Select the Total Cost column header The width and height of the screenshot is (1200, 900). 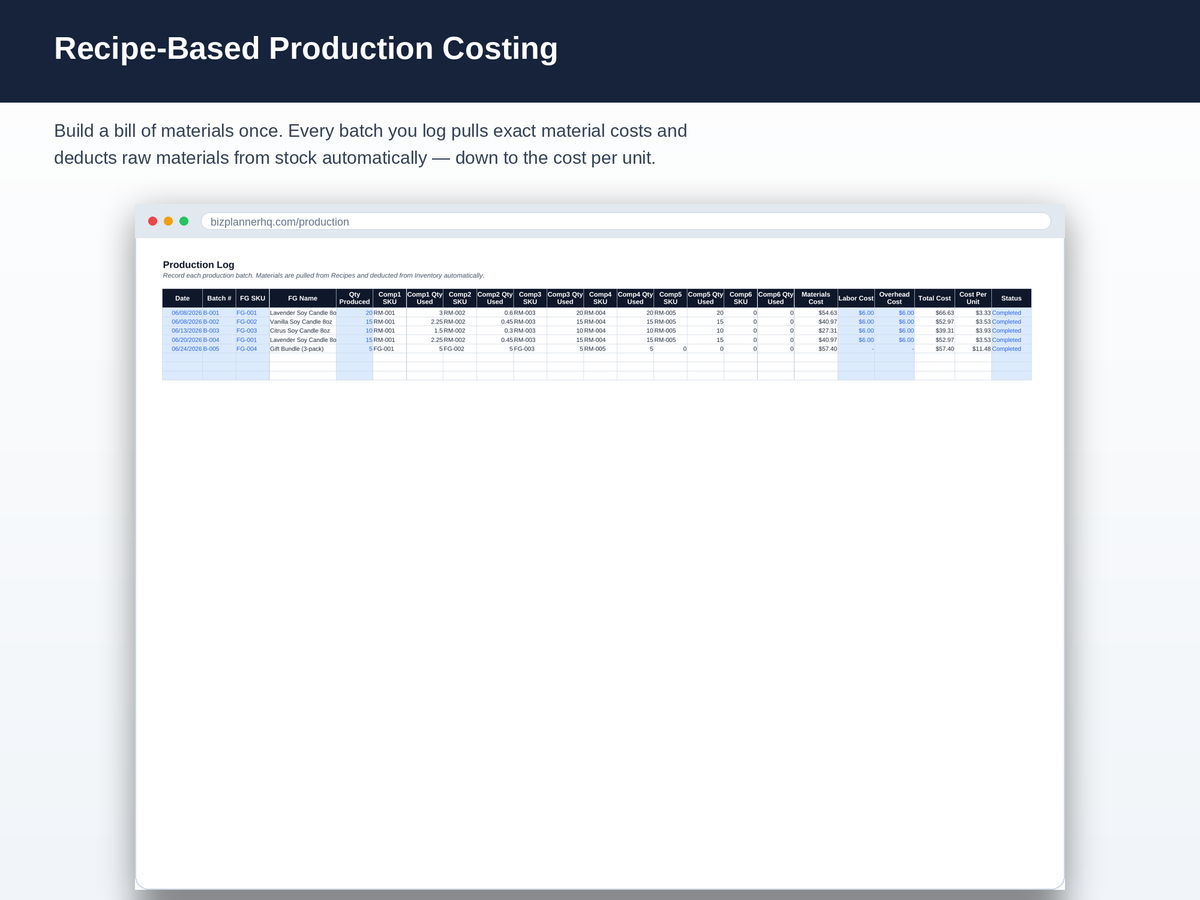pos(935,298)
